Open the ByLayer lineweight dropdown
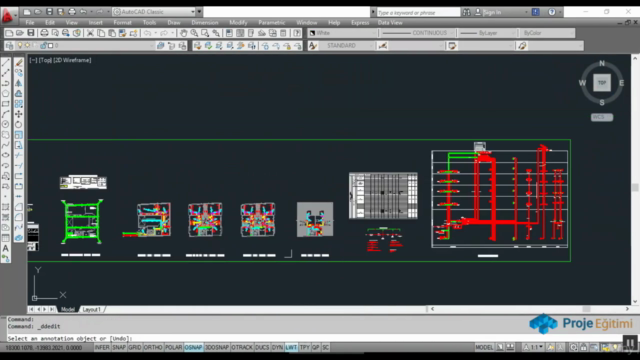Screen dimensions: 640x360 pos(487,33)
